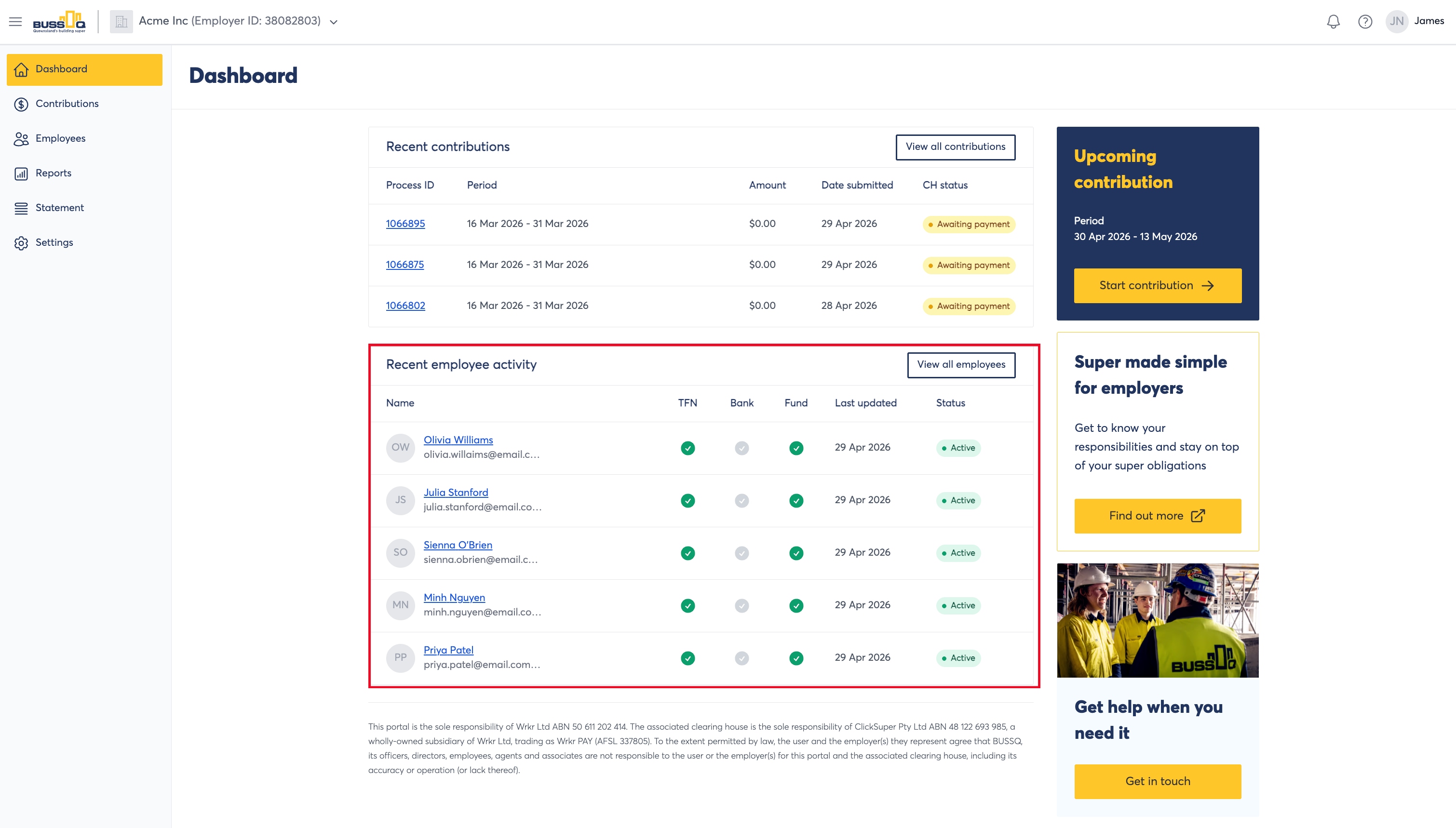Click View all employees button

(x=961, y=365)
